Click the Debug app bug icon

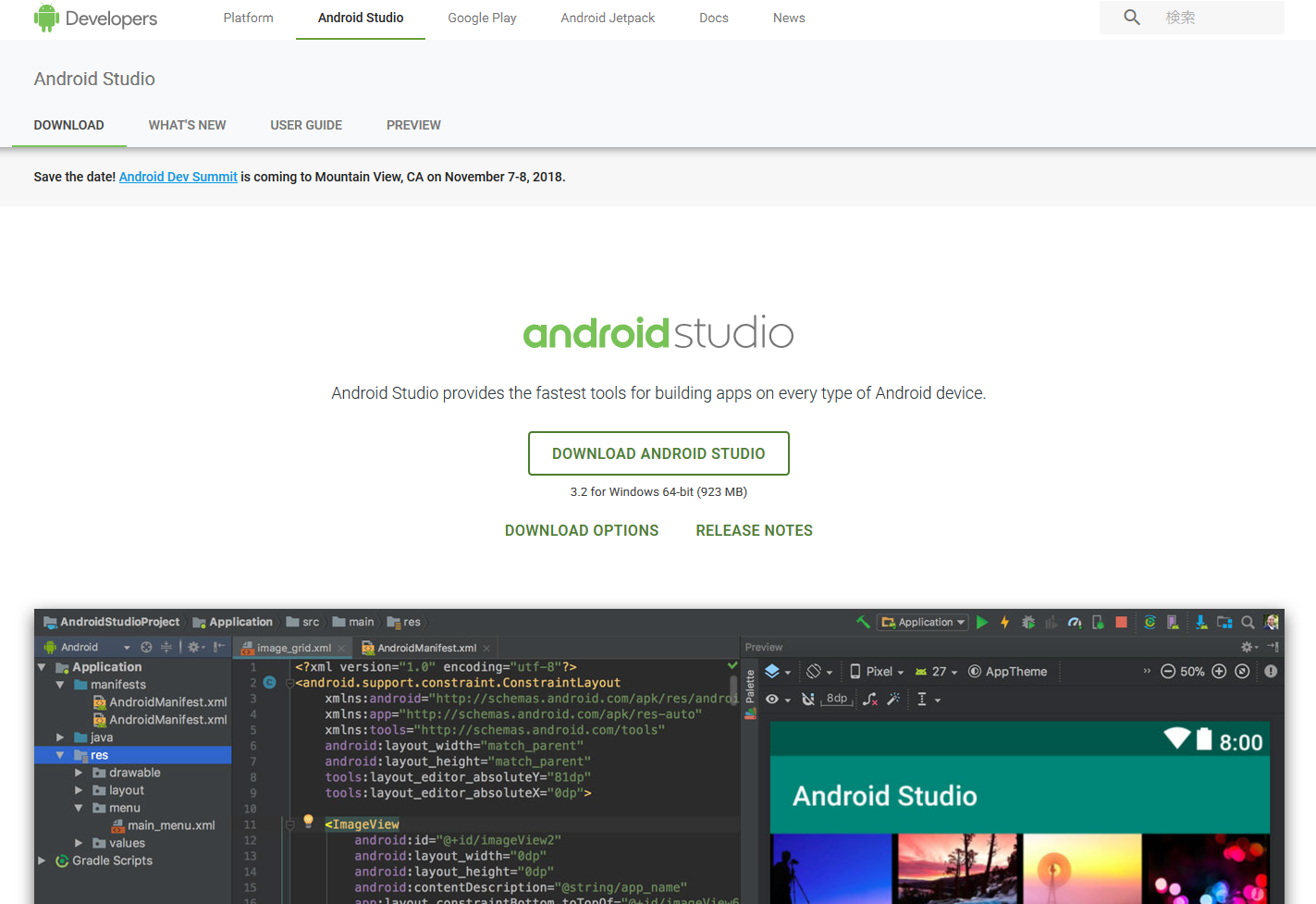coord(1028,622)
